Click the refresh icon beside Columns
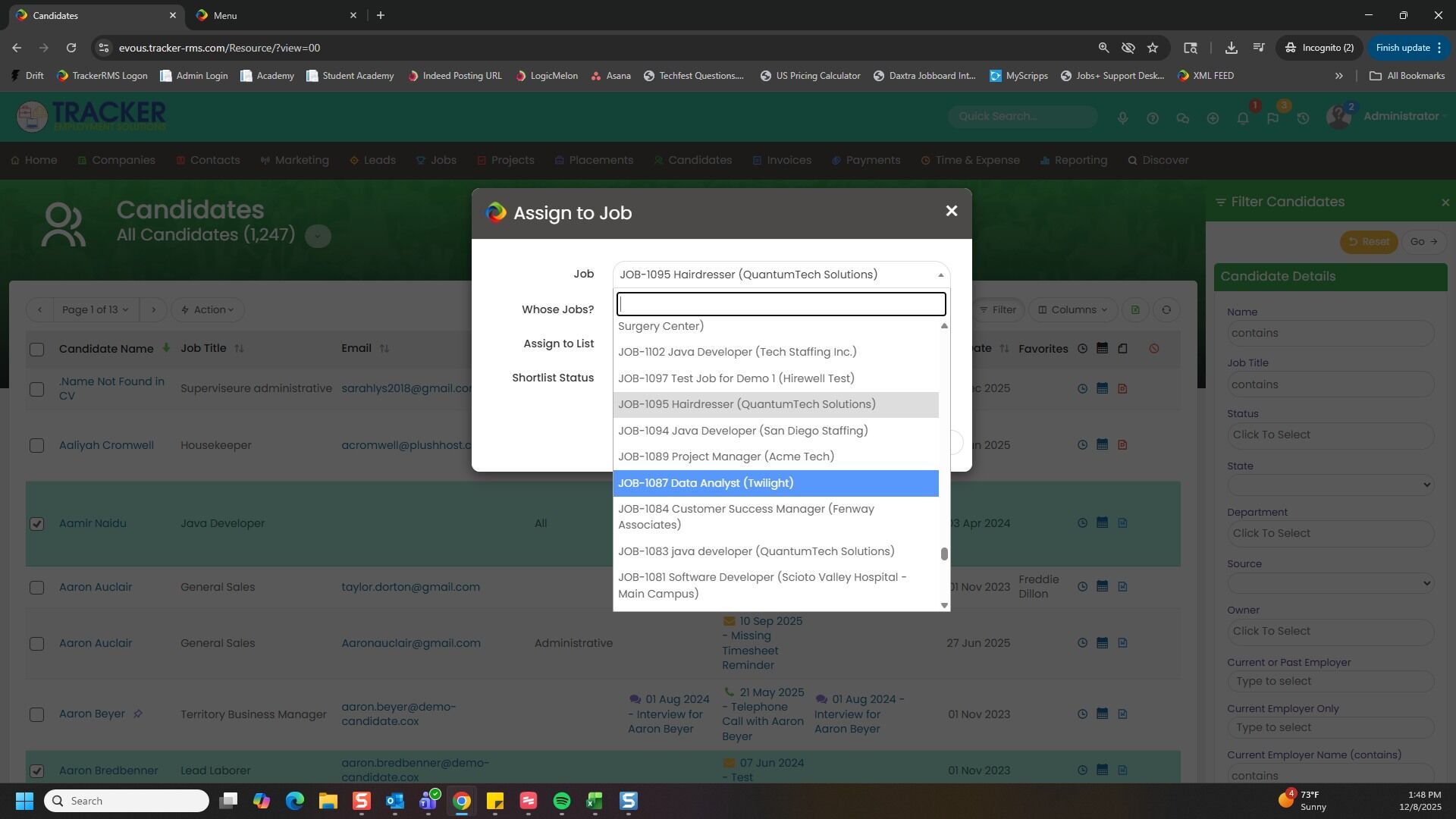Screen dimensions: 1456x819 [x=1166, y=309]
